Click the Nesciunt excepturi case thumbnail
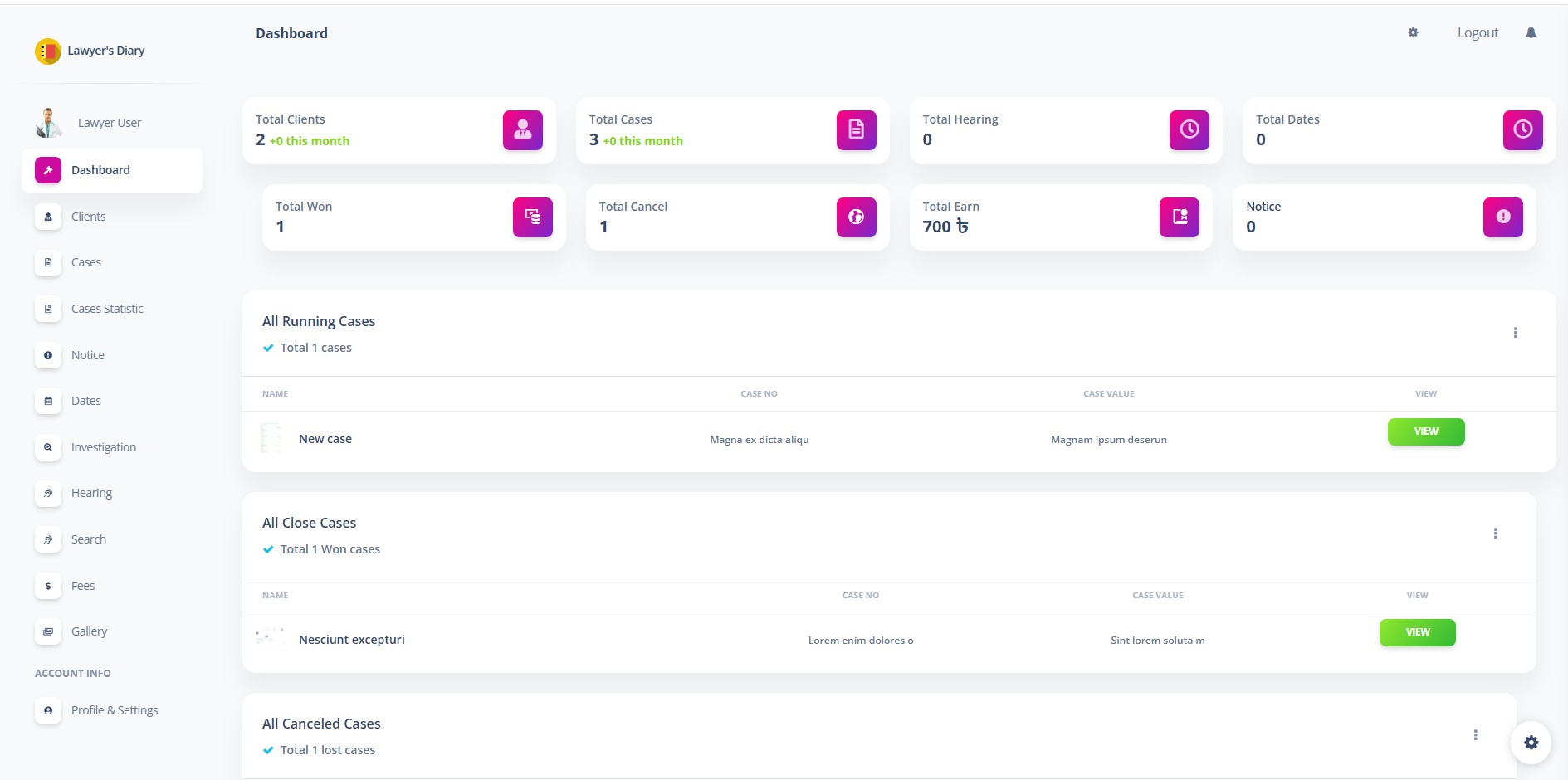This screenshot has height=780, width=1568. pos(269,637)
